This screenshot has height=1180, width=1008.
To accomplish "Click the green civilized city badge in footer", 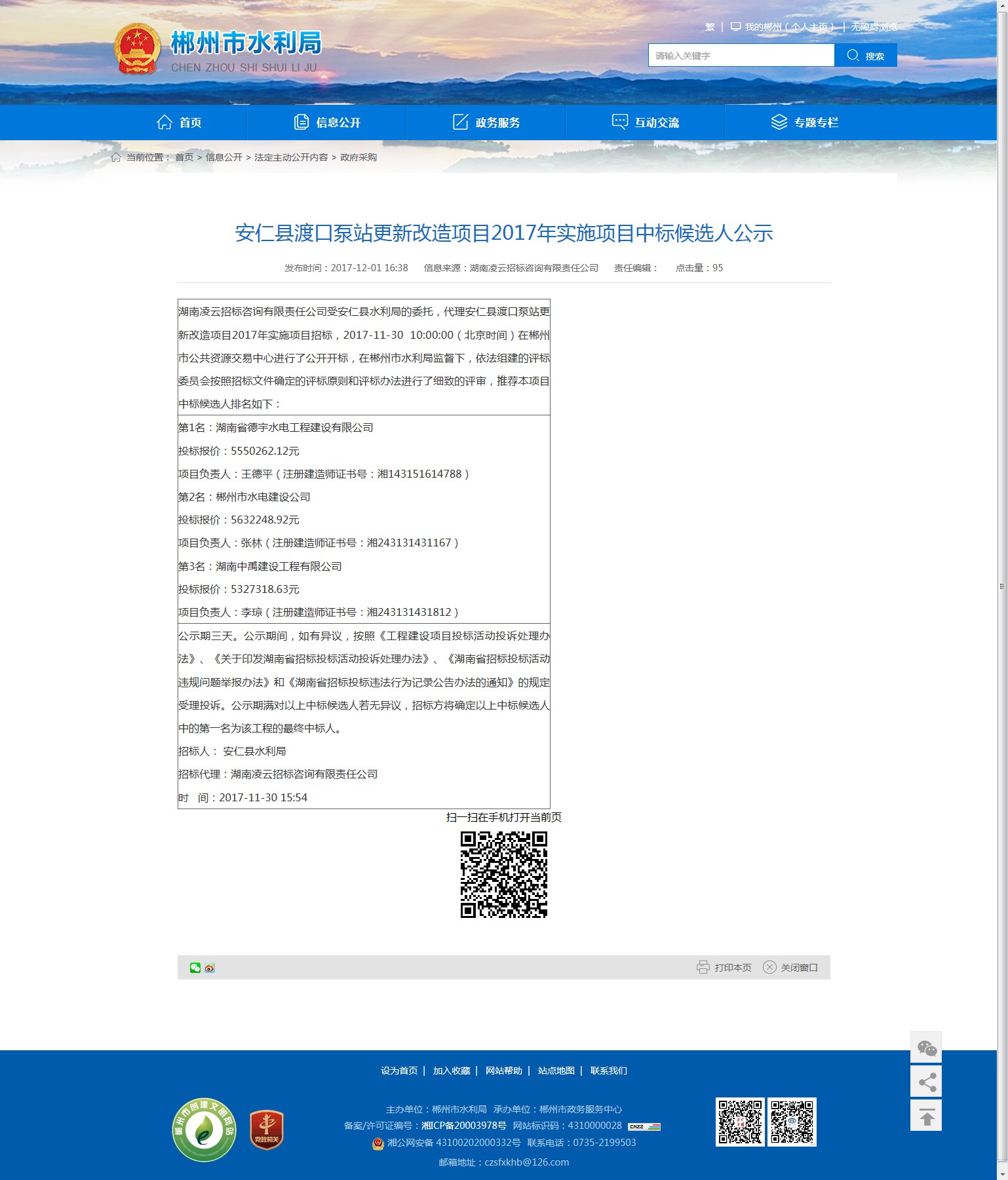I will pyautogui.click(x=204, y=1130).
